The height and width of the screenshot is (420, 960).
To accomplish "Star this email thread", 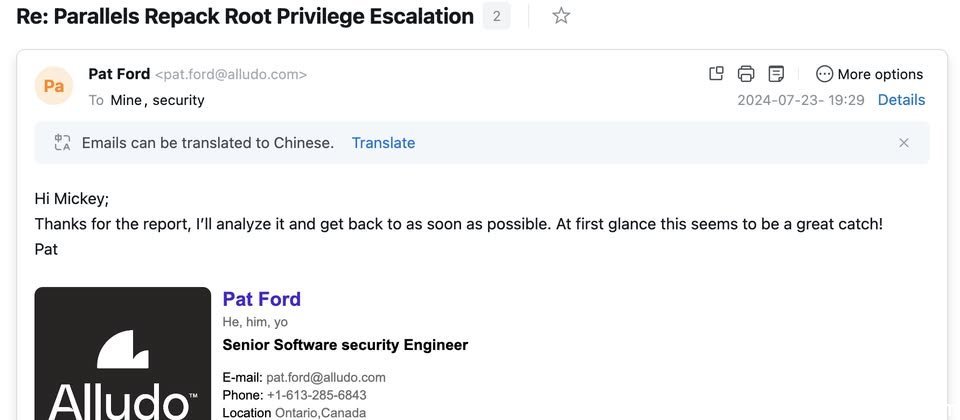I will (x=561, y=16).
